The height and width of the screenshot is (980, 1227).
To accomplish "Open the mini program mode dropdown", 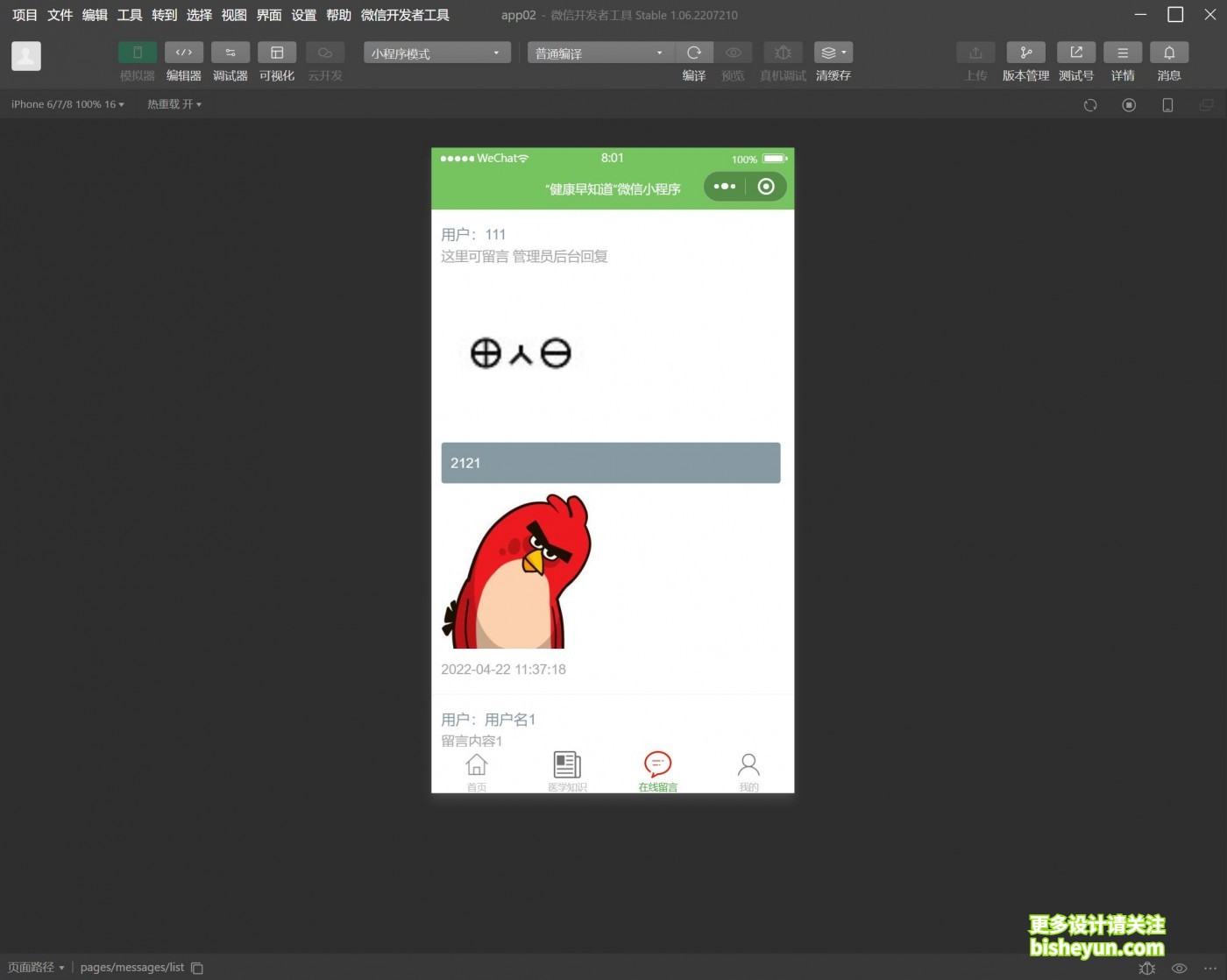I will click(x=437, y=53).
